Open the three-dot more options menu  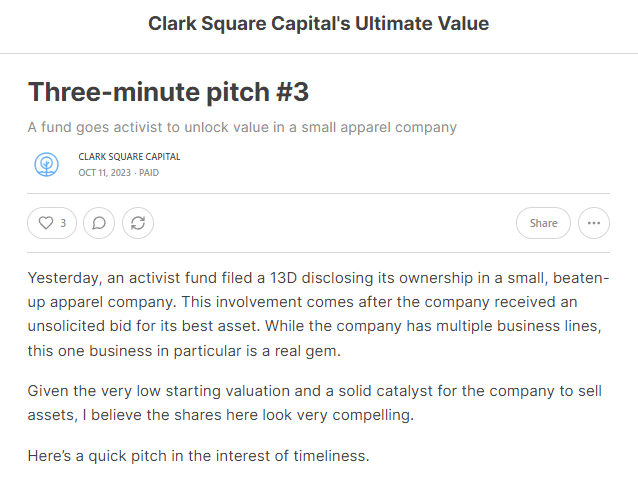pos(594,223)
